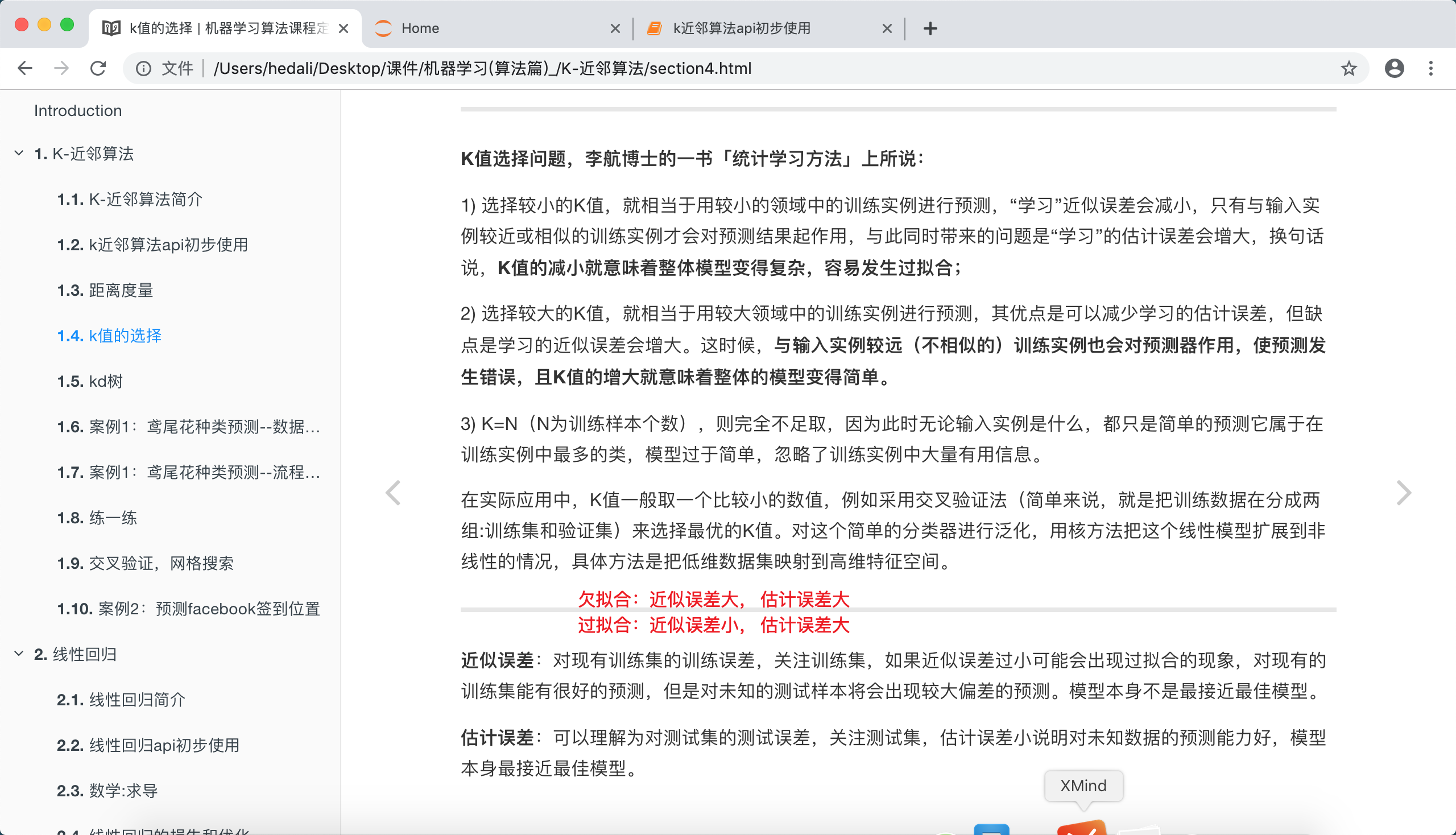This screenshot has height=835, width=1456.
Task: Open a new tab with plus icon
Action: coord(930,28)
